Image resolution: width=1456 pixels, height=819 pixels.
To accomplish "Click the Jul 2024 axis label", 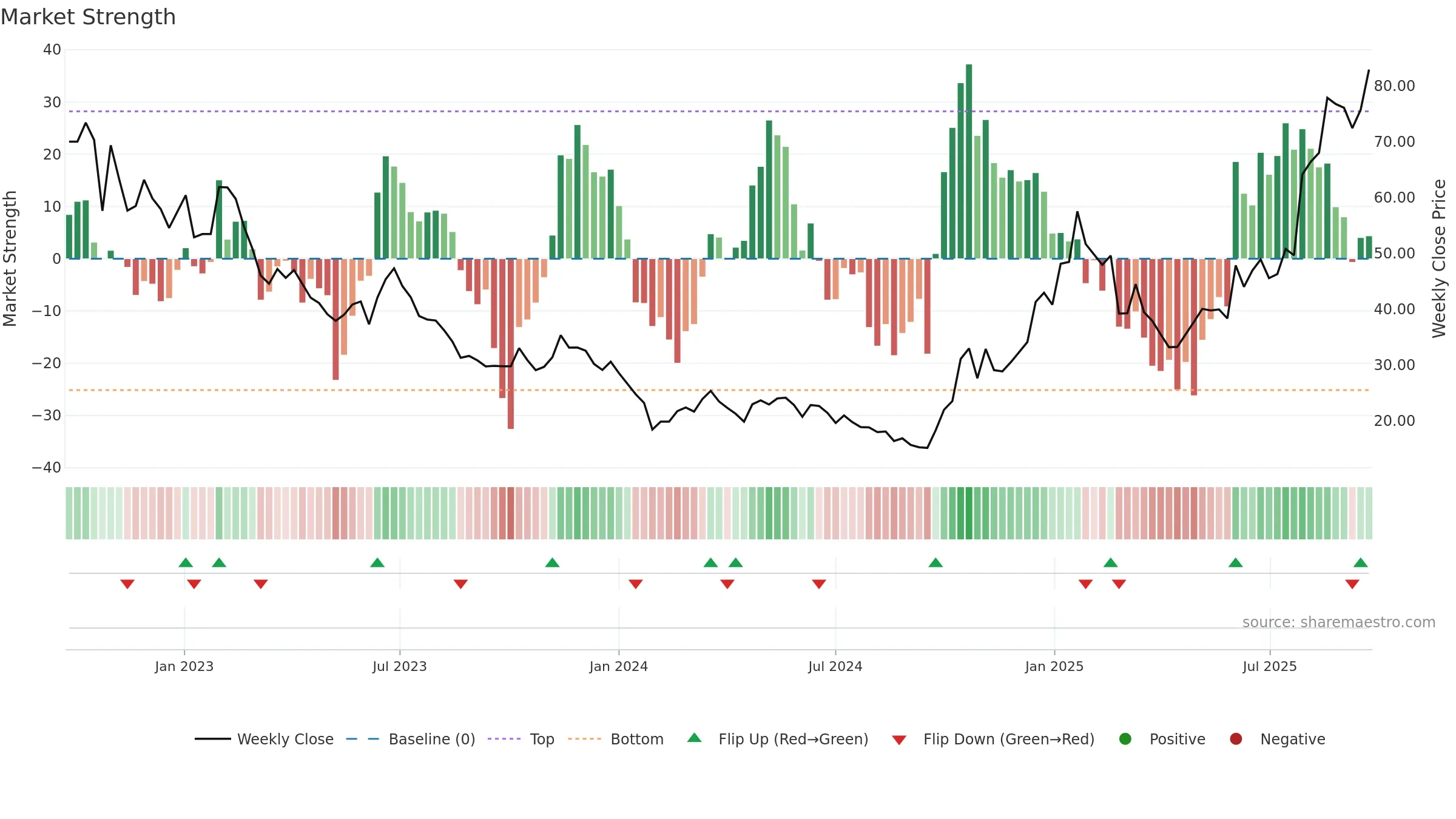I will click(835, 666).
